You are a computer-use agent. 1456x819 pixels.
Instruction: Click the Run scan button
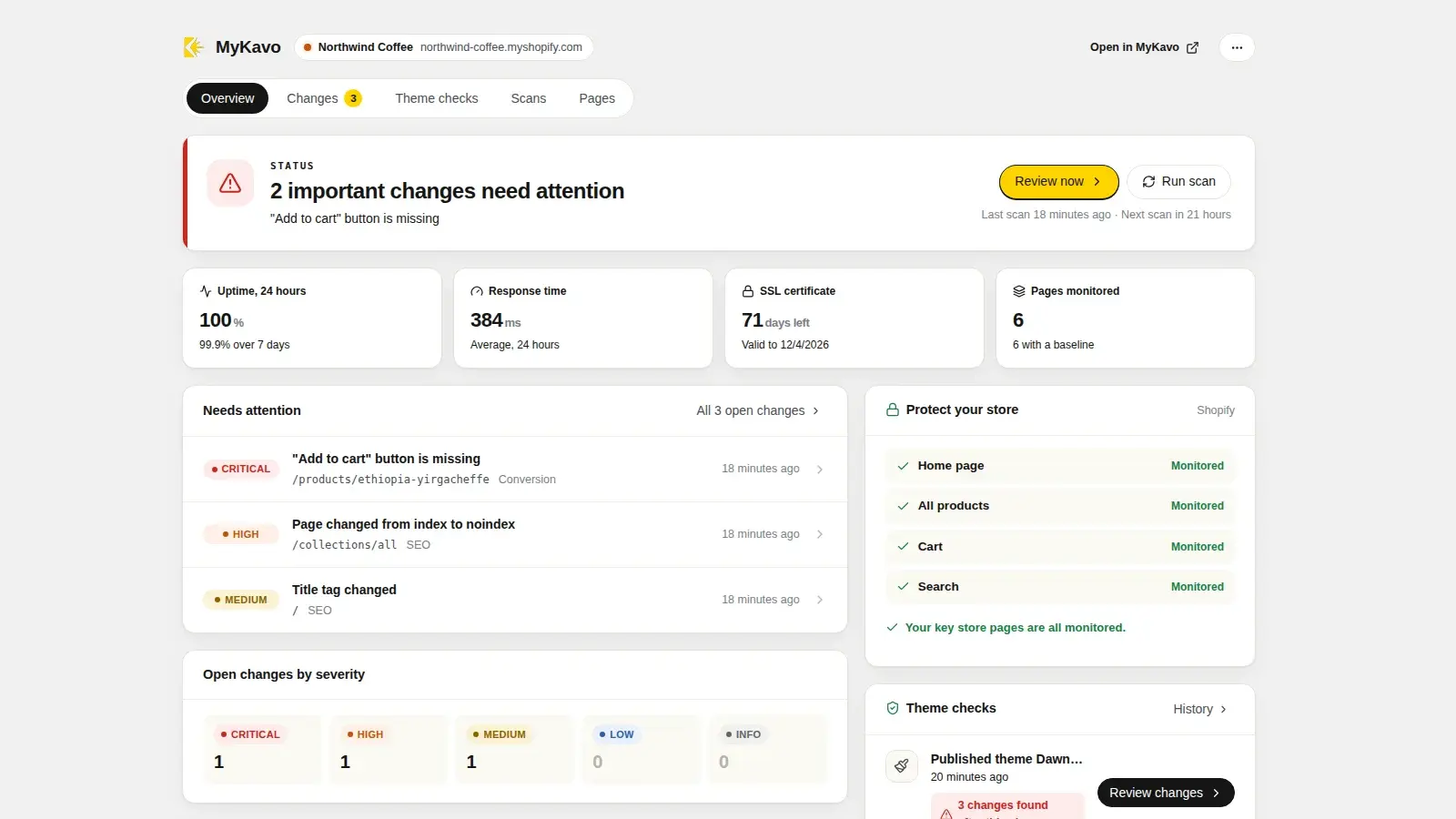1178,182
